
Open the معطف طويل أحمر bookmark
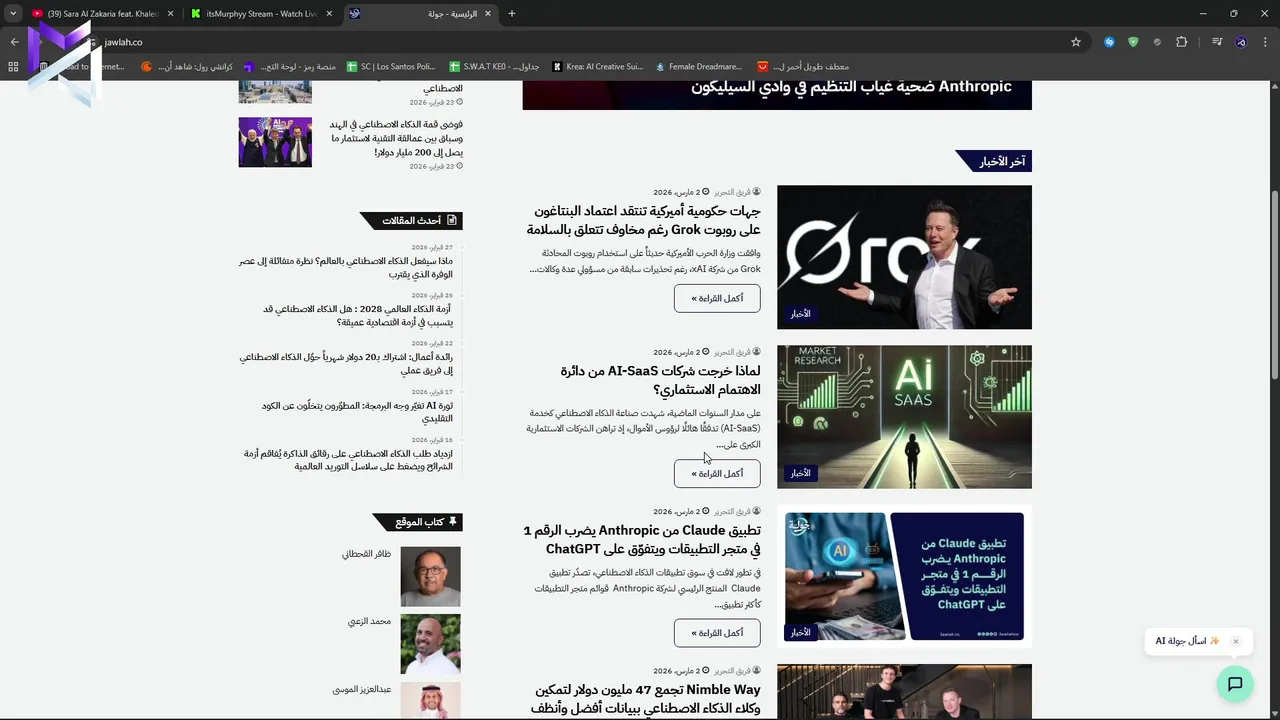tap(803, 66)
